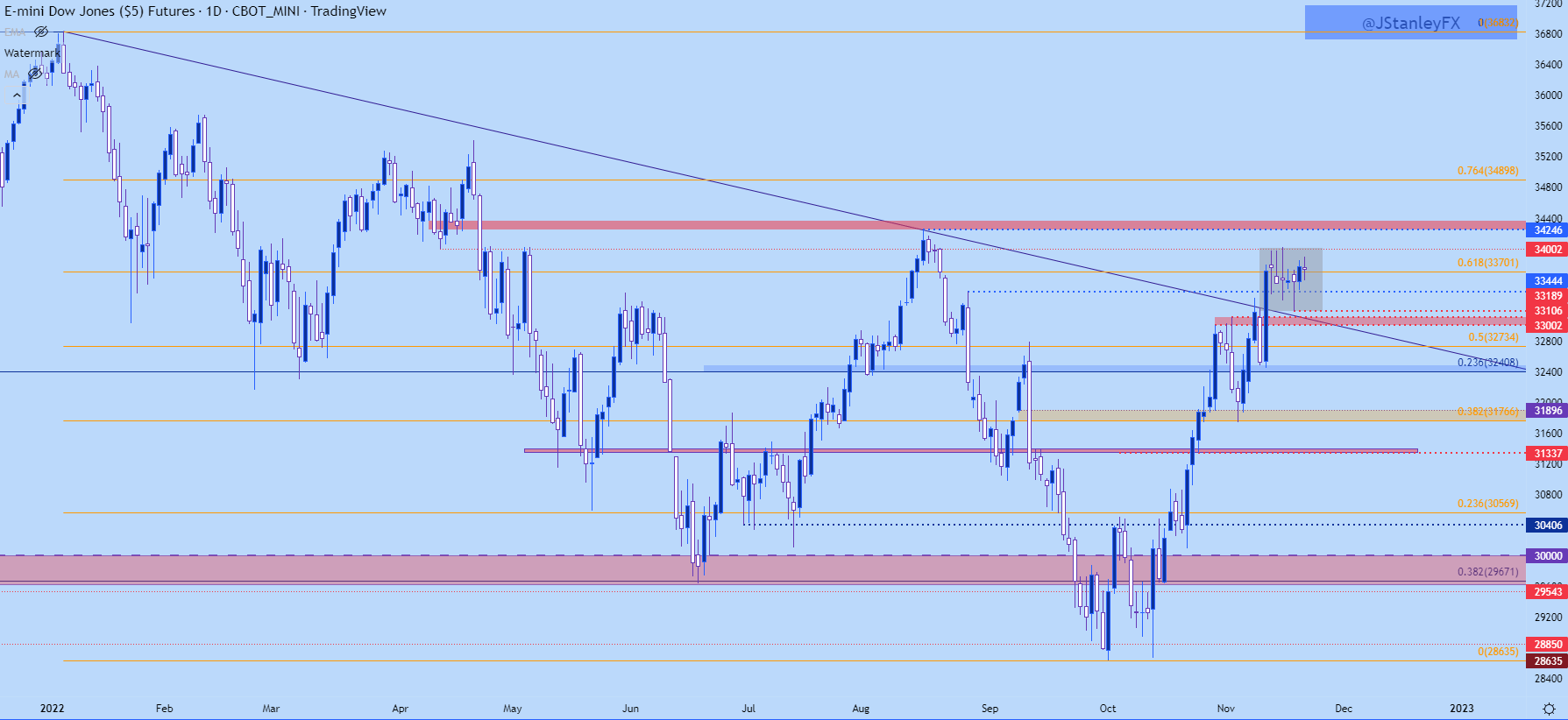Image resolution: width=1568 pixels, height=720 pixels.
Task: Select the 1(36832) Fibonacci level label
Action: click(1498, 23)
